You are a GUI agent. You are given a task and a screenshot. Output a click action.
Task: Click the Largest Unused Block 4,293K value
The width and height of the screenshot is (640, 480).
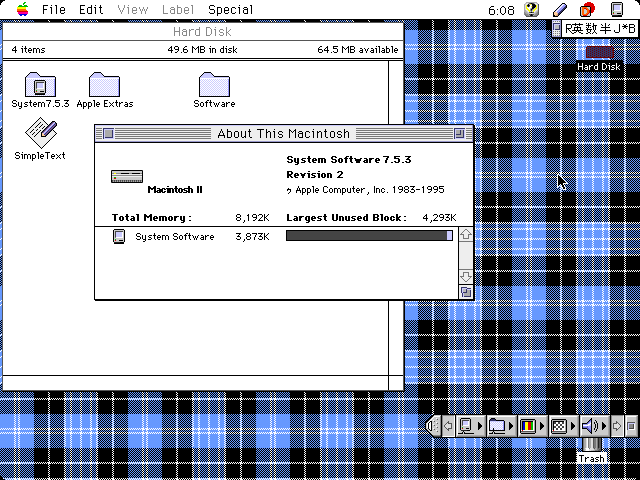[439, 218]
